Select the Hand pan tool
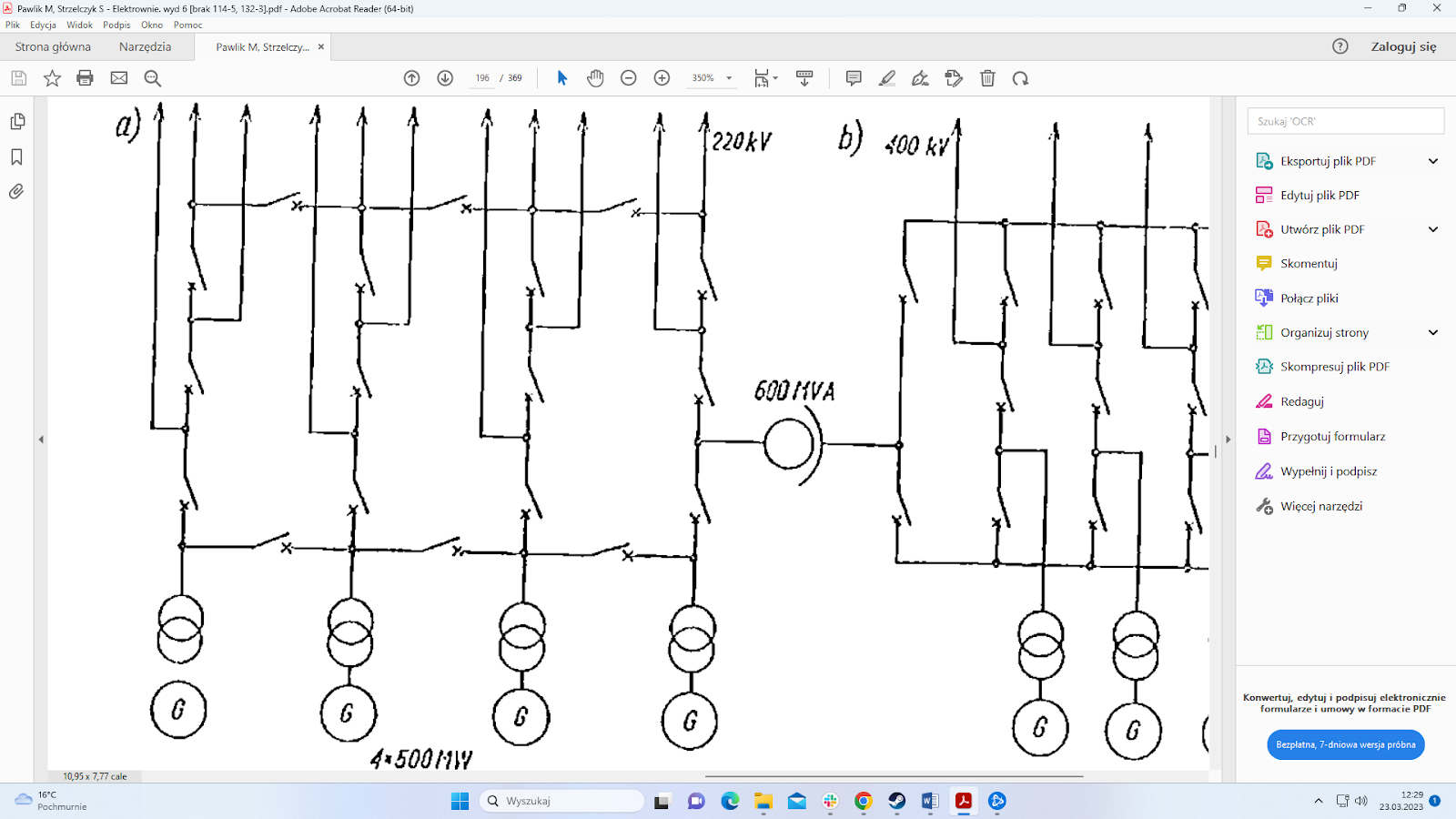1456x819 pixels. pos(595,78)
